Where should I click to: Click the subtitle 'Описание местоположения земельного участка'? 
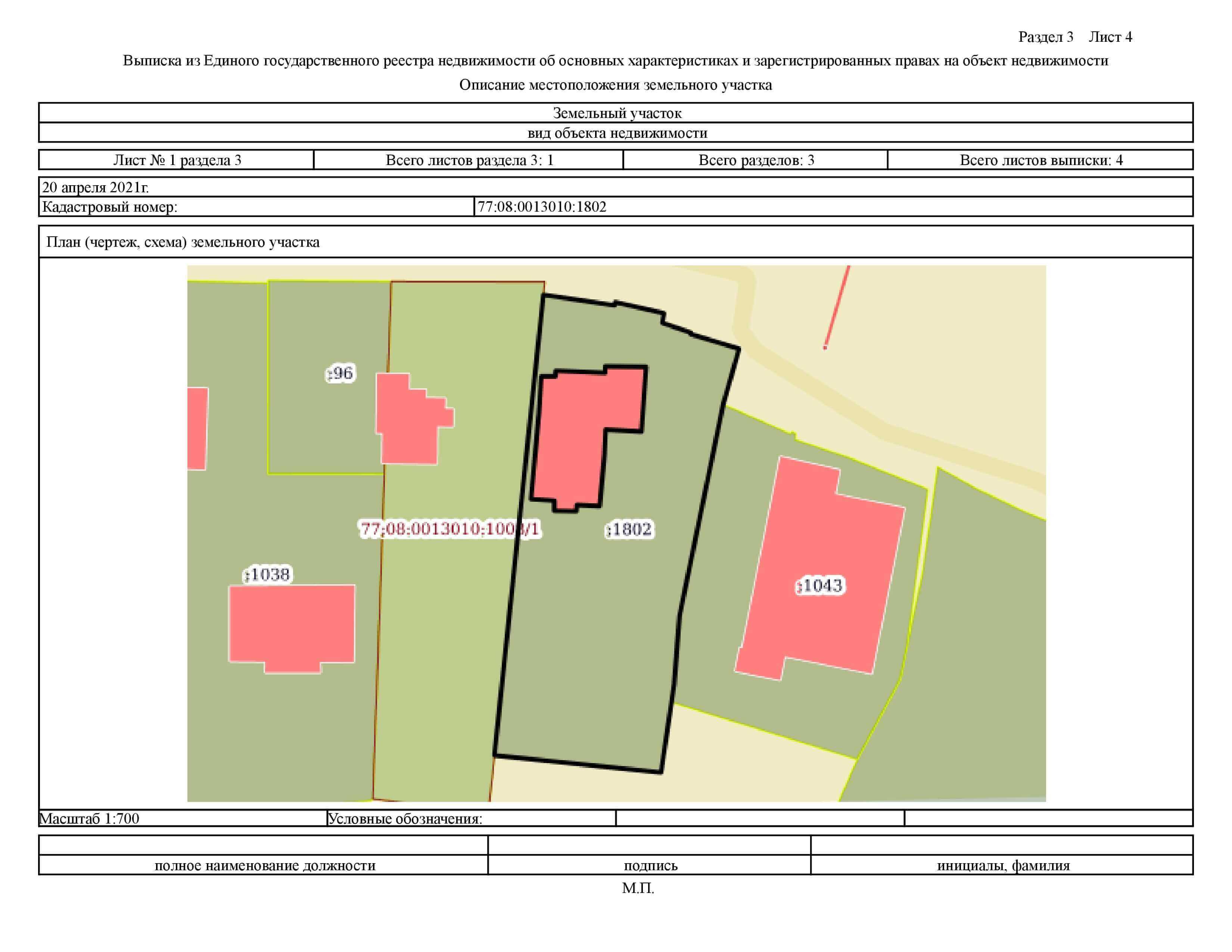point(615,85)
